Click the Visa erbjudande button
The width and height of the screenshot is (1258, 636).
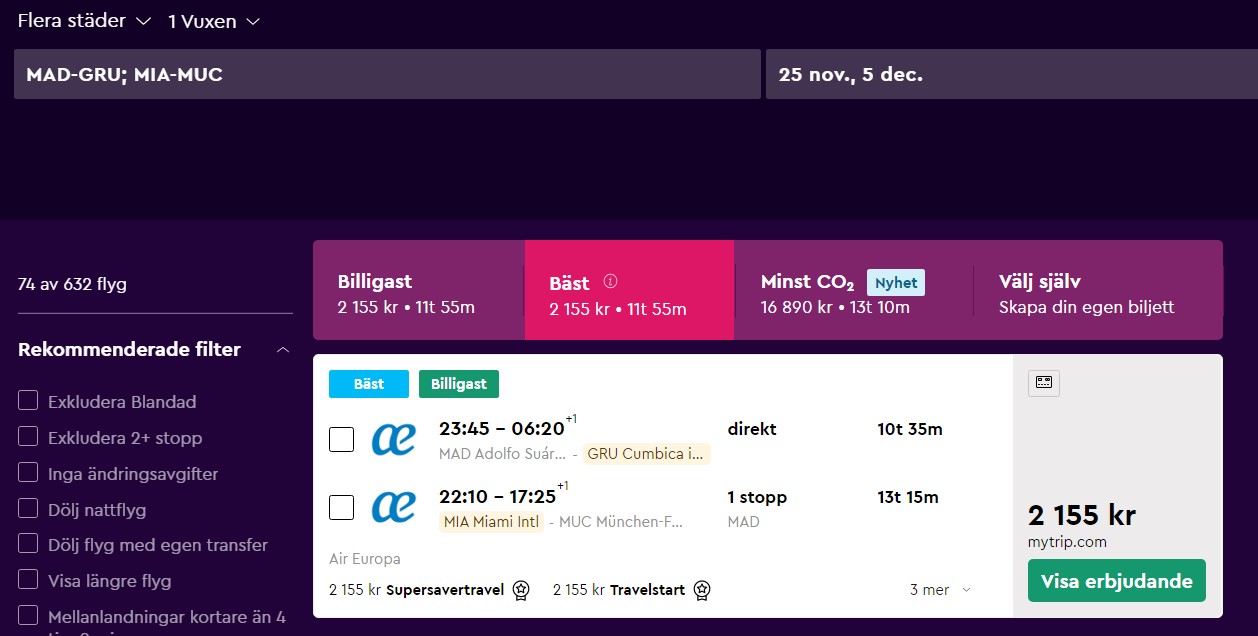click(1117, 581)
